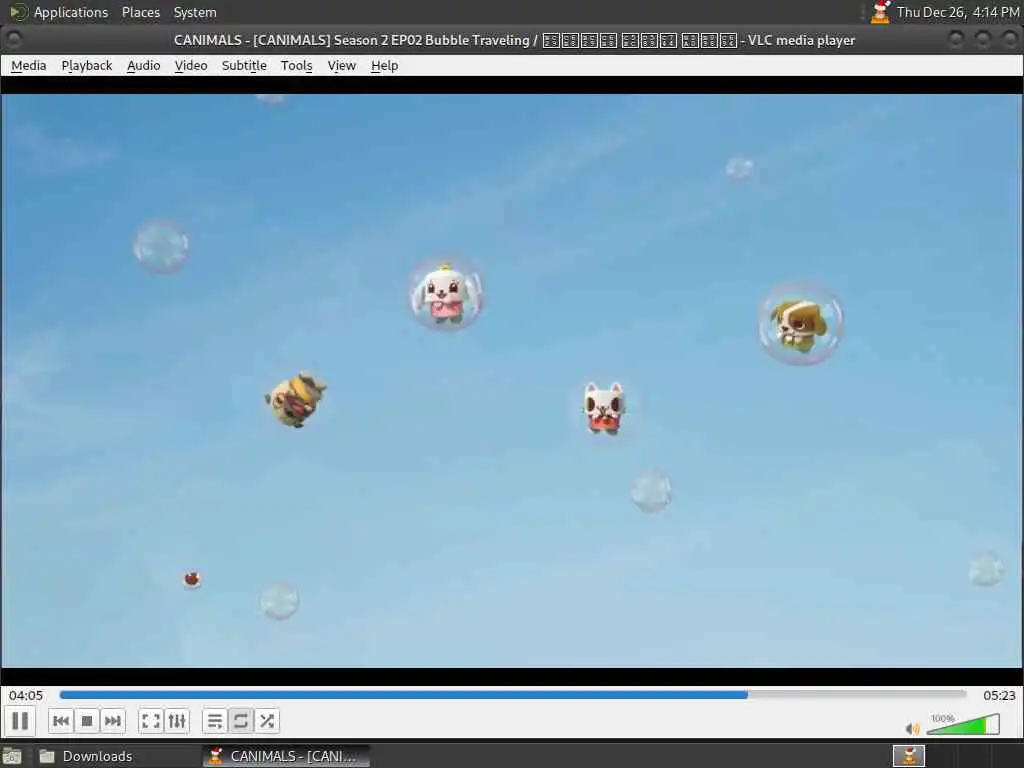Open the System panel menu
This screenshot has height=768, width=1024.
tap(195, 12)
